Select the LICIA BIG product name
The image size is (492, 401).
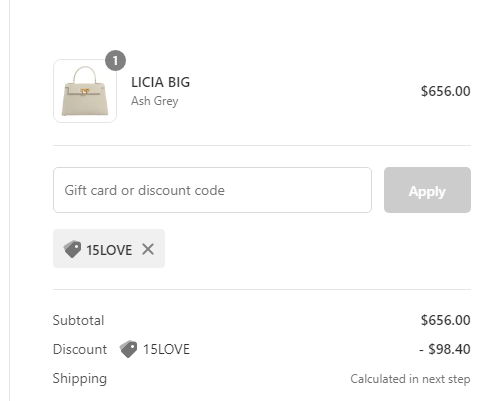(160, 82)
